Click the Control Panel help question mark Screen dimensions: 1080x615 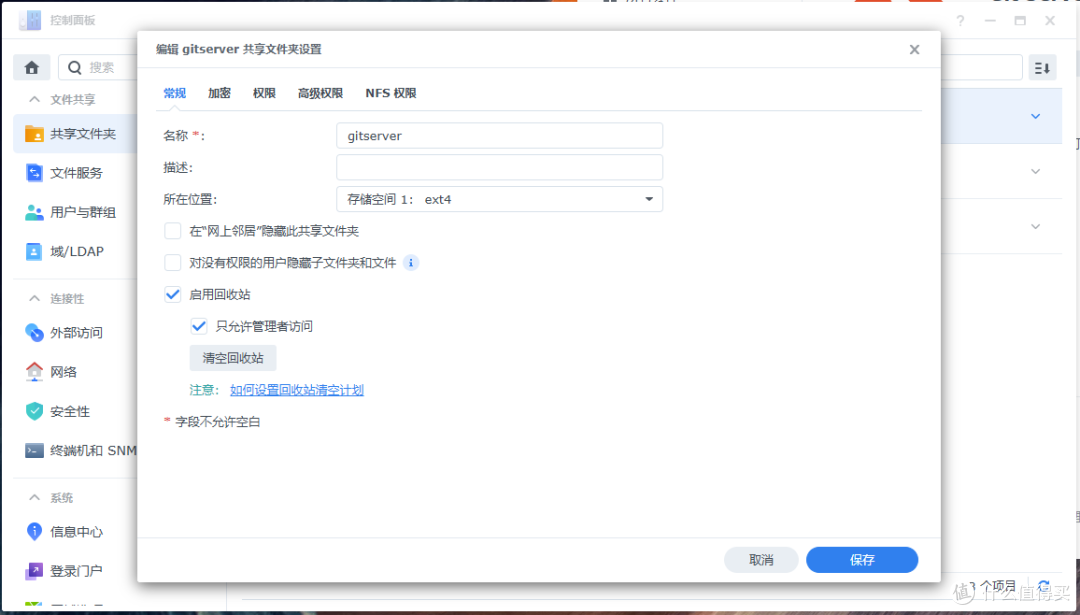click(x=960, y=21)
